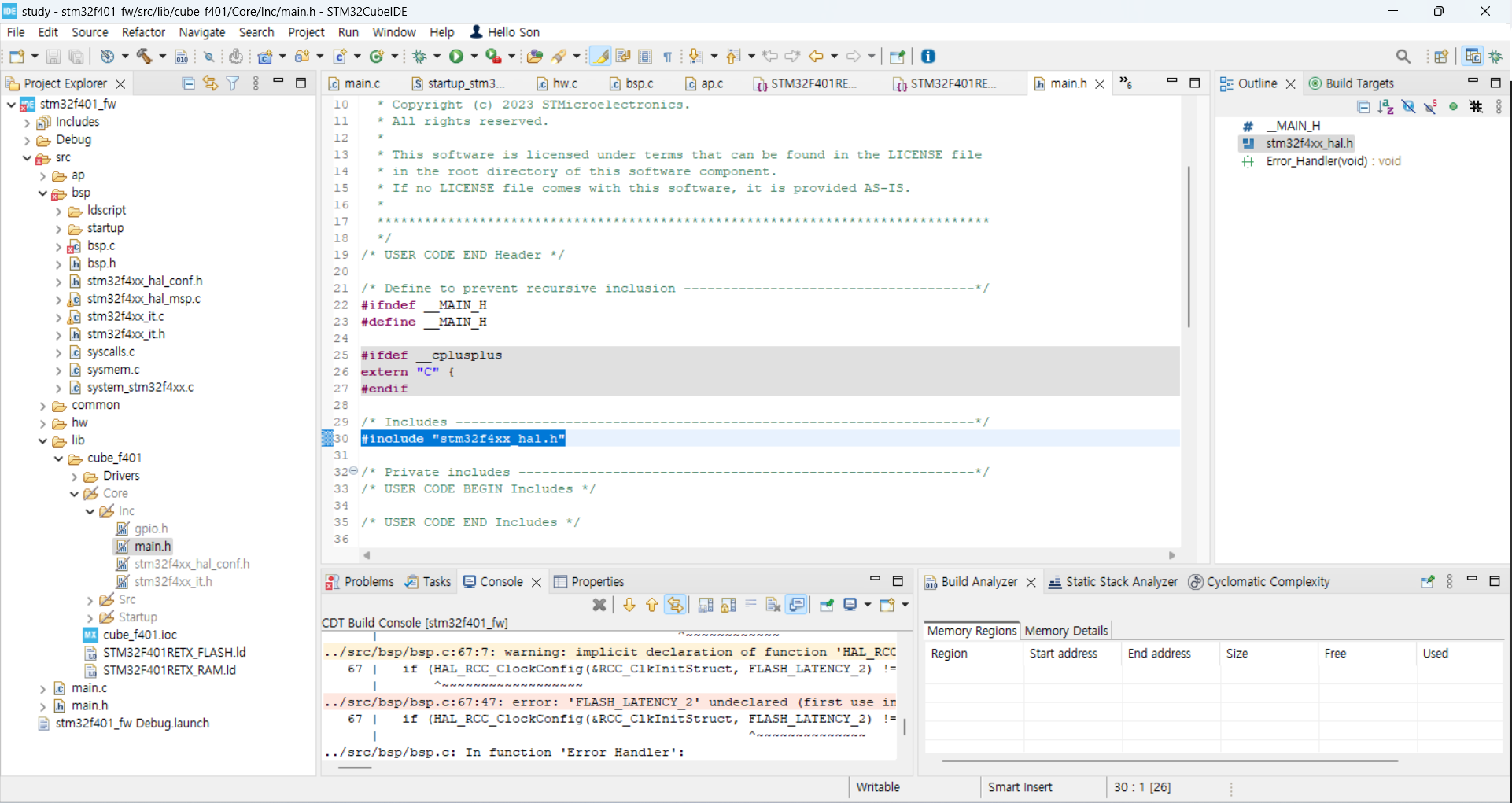Show hidden editor tabs list (»6)
Image resolution: width=1512 pixels, height=803 pixels.
(x=1127, y=83)
